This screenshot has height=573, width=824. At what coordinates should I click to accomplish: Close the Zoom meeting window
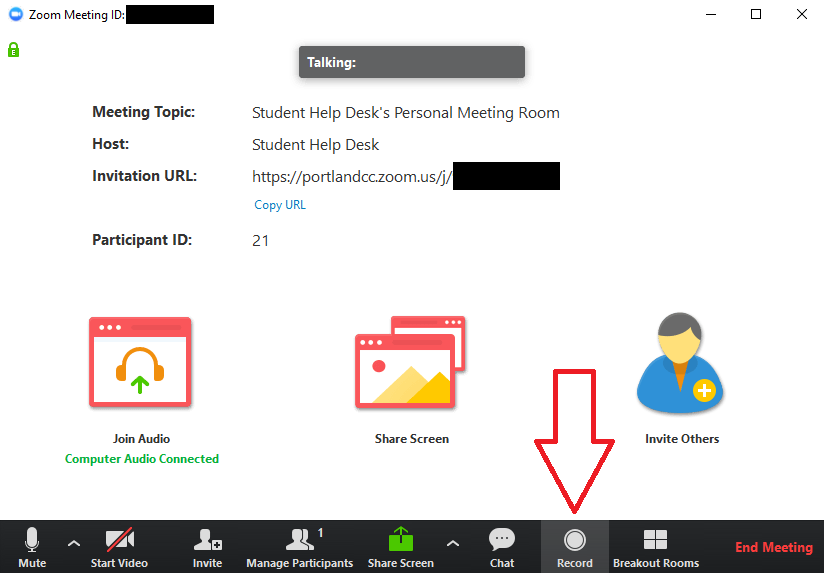pos(802,14)
